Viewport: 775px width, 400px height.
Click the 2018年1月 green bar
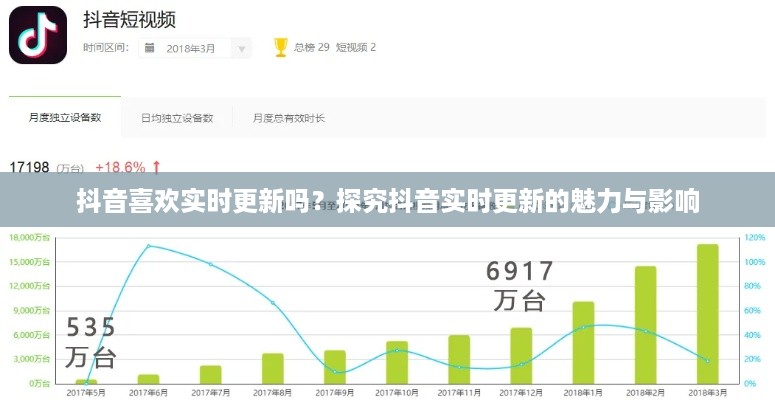point(583,343)
